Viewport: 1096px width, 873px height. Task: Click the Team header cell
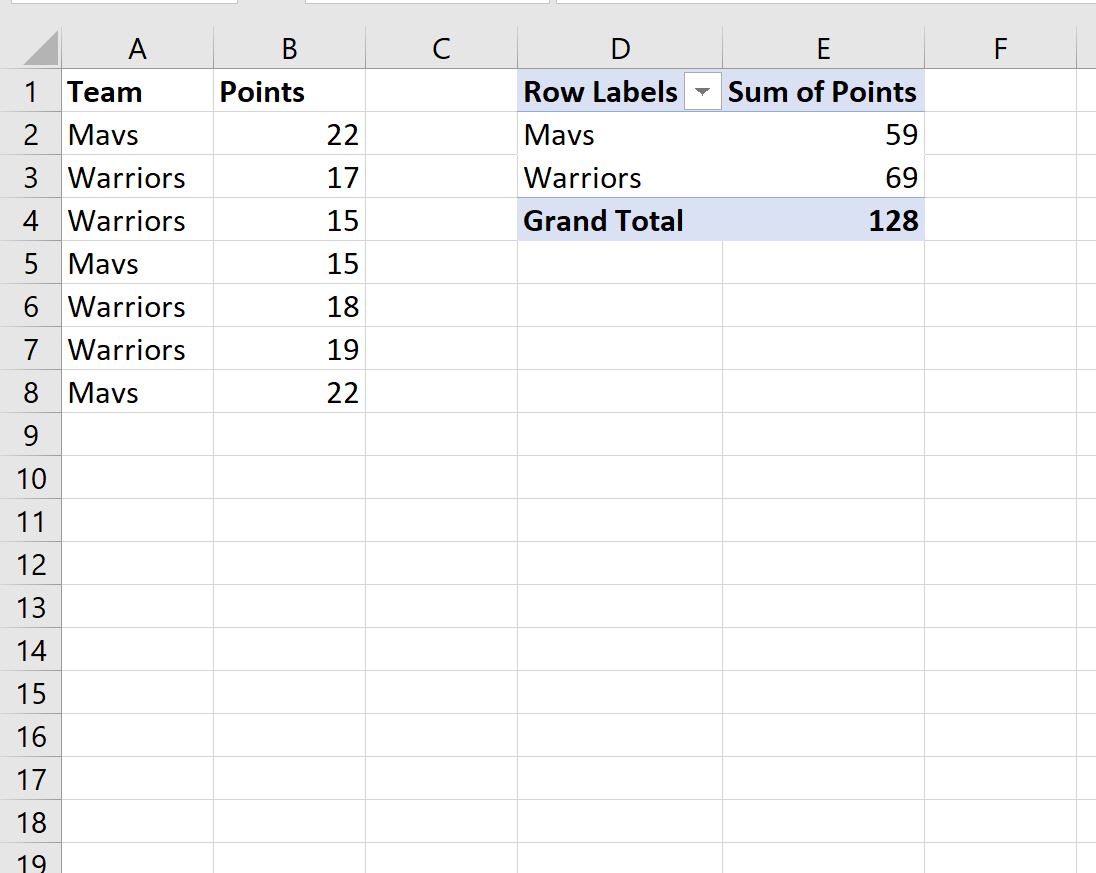(x=137, y=91)
